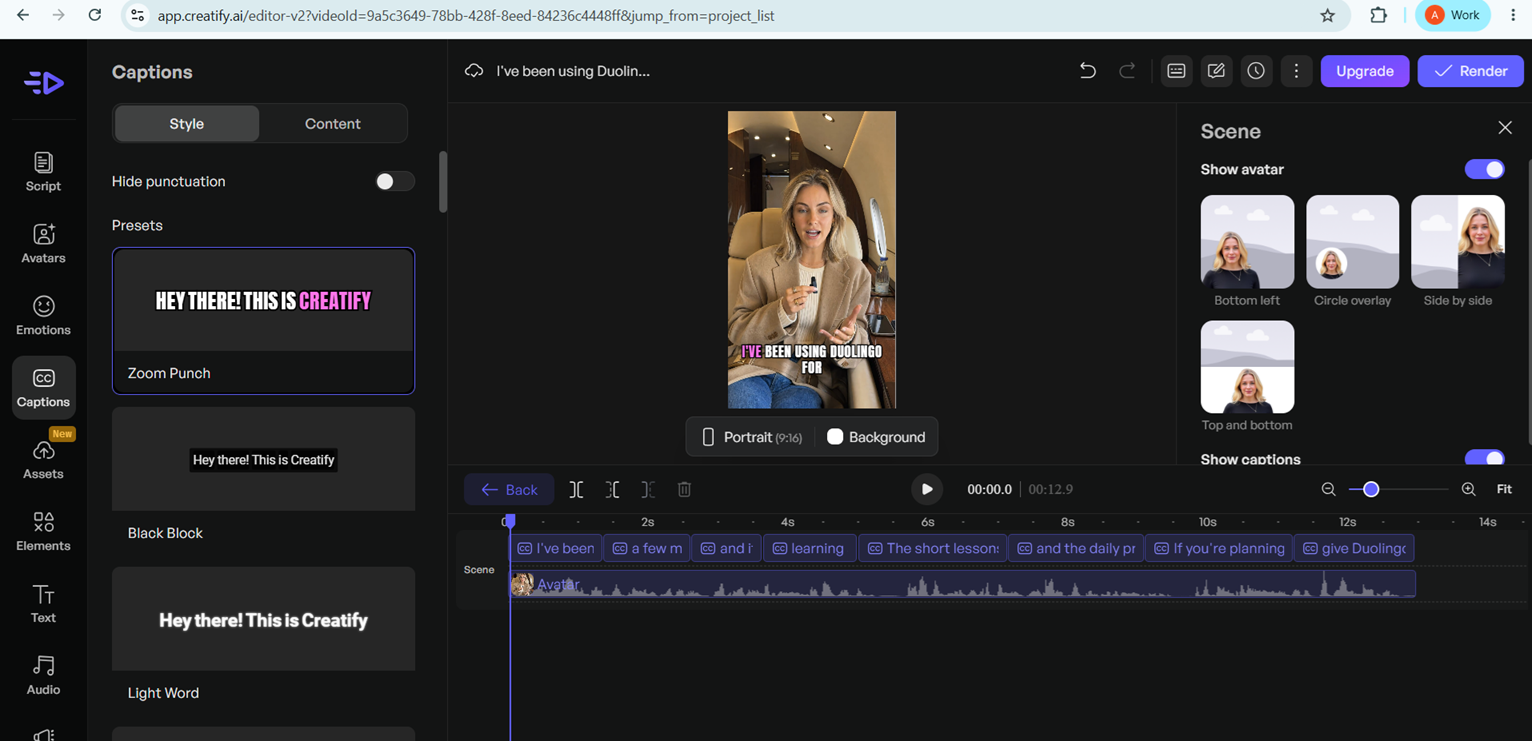The image size is (1532, 741).
Task: Click the timeline zoom in magnifier
Action: coord(1468,489)
